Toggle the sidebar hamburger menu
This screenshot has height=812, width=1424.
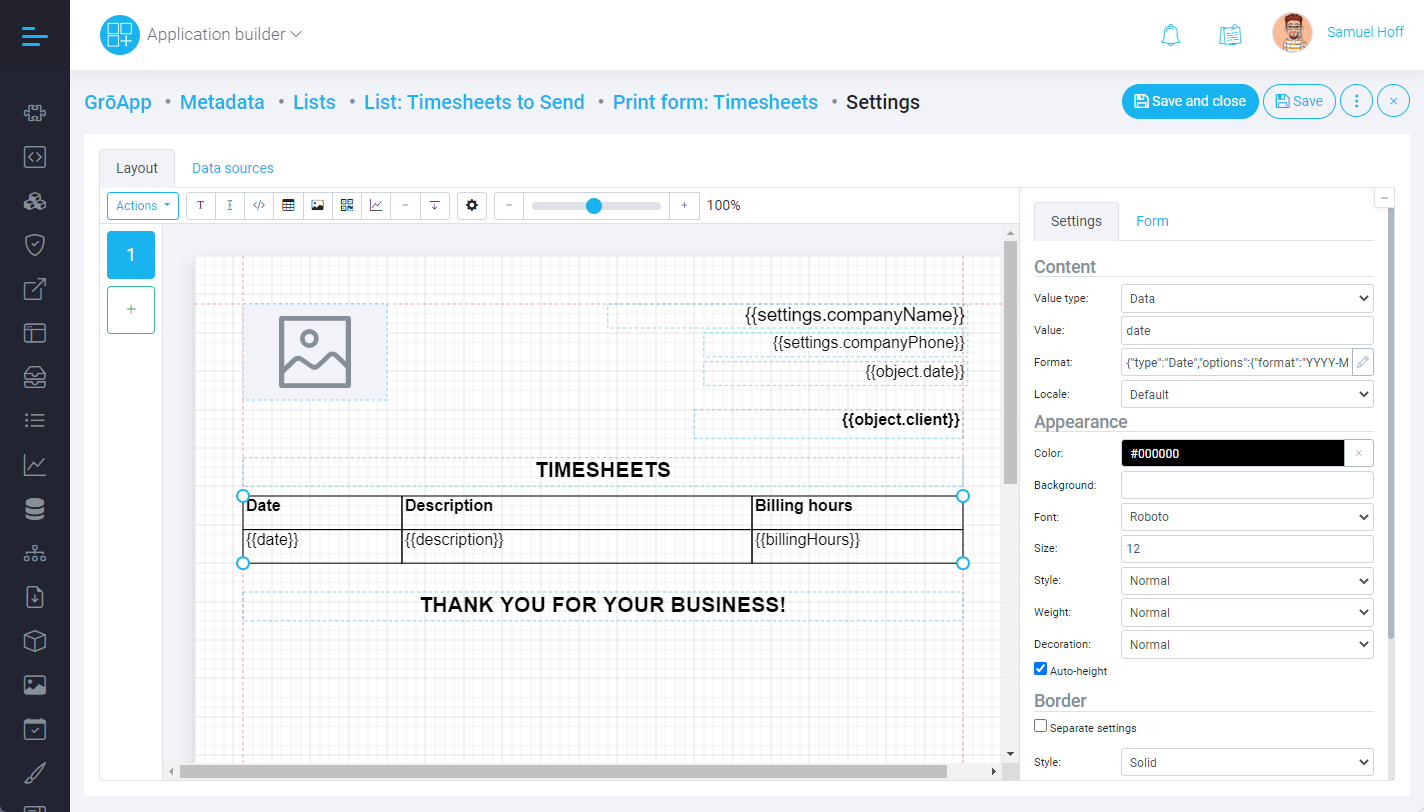[34, 36]
